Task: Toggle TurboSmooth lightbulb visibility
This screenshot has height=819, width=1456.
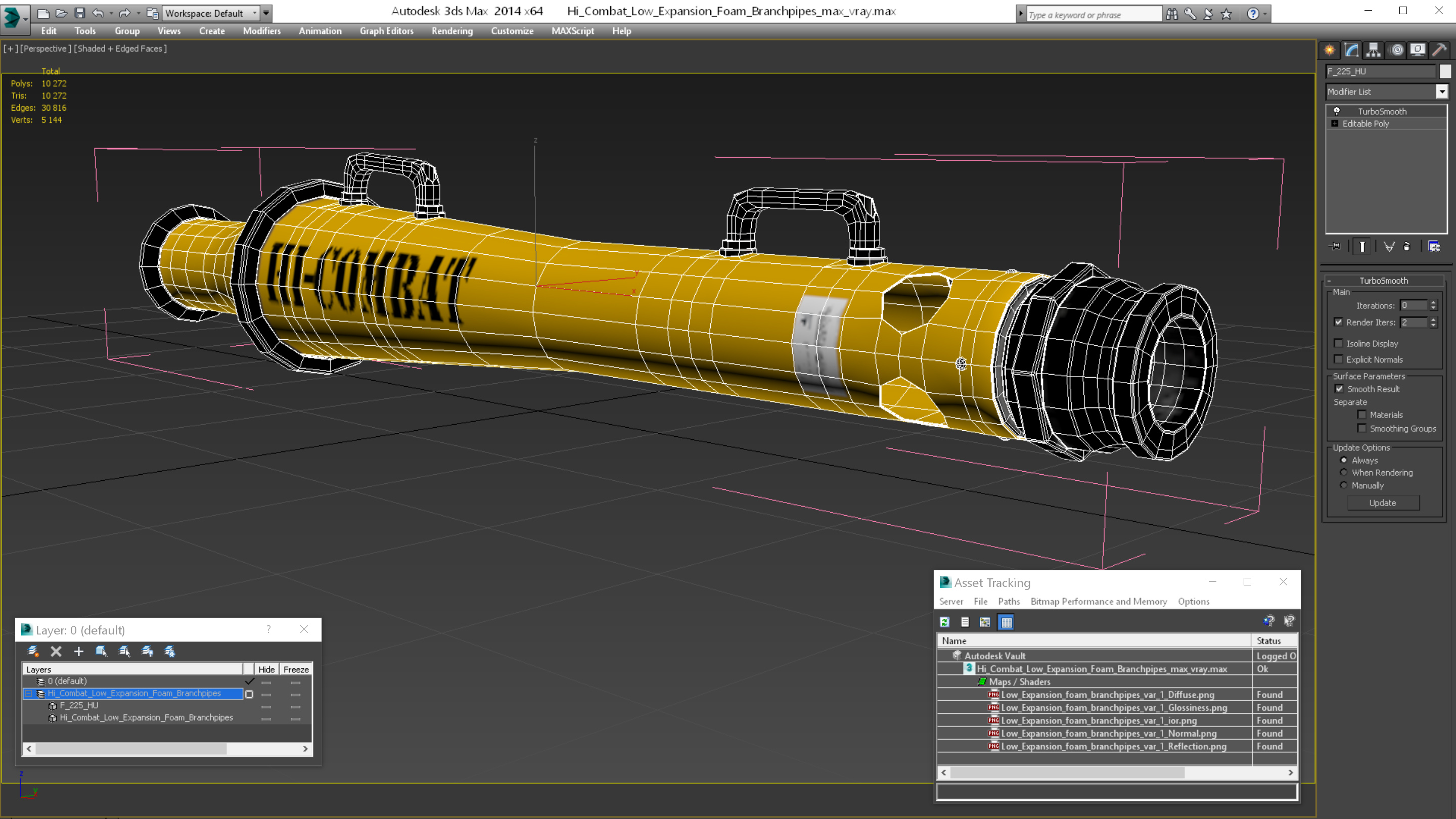Action: [x=1336, y=111]
